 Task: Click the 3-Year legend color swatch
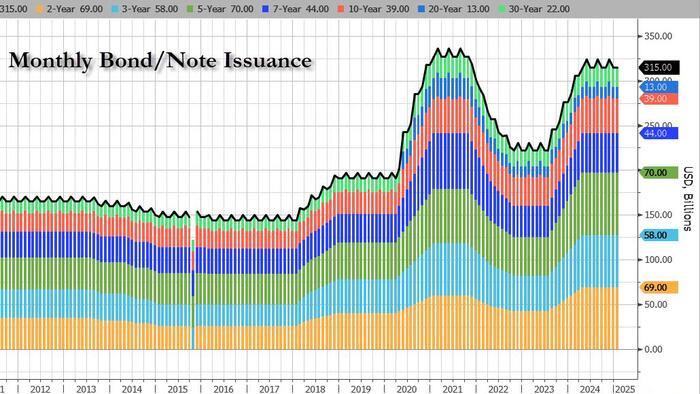pyautogui.click(x=114, y=9)
